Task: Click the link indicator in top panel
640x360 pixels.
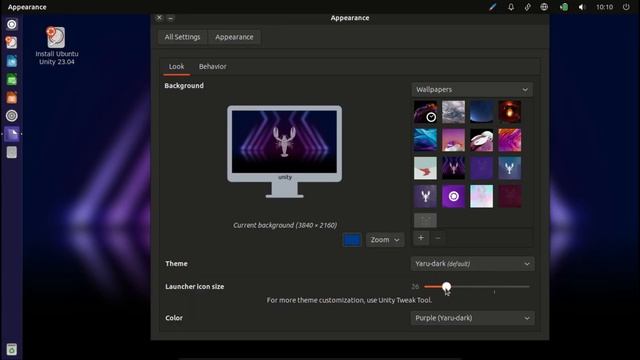Action: tap(527, 7)
